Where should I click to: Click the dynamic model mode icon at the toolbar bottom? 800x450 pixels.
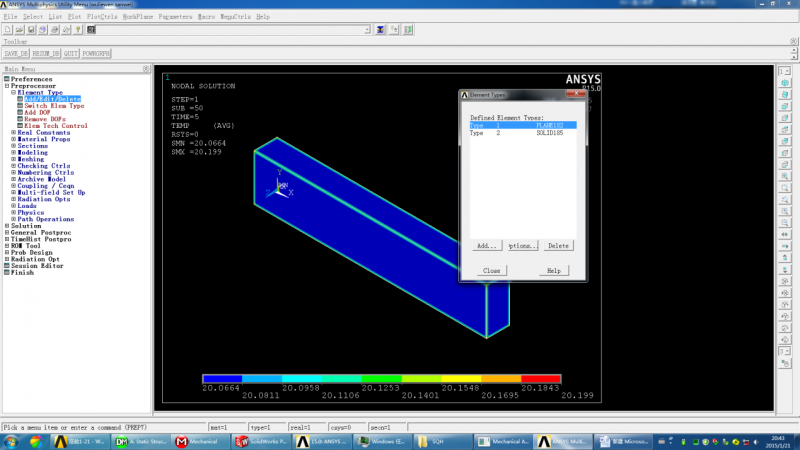coord(785,363)
